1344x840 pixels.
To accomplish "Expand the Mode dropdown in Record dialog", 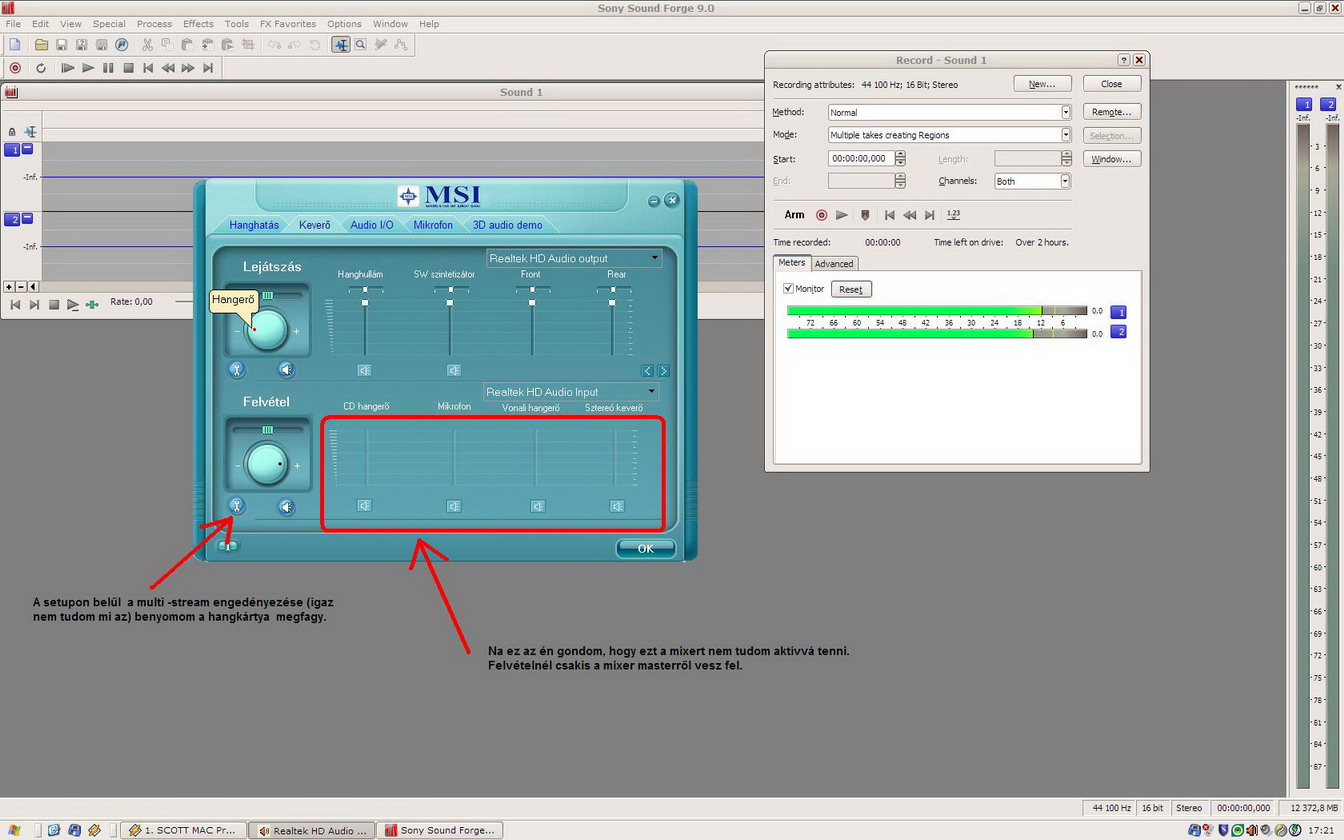I will point(1065,135).
